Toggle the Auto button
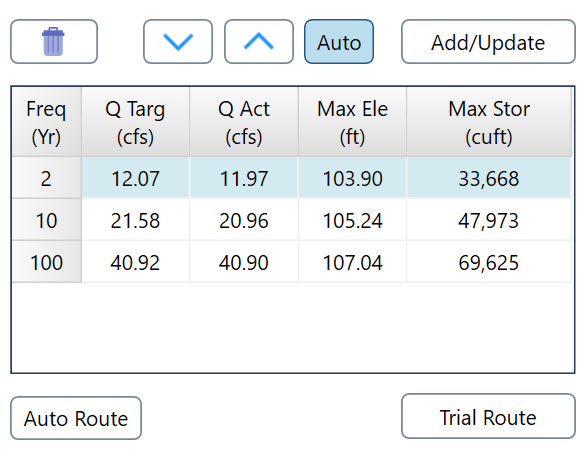584x449 pixels. pyautogui.click(x=339, y=42)
